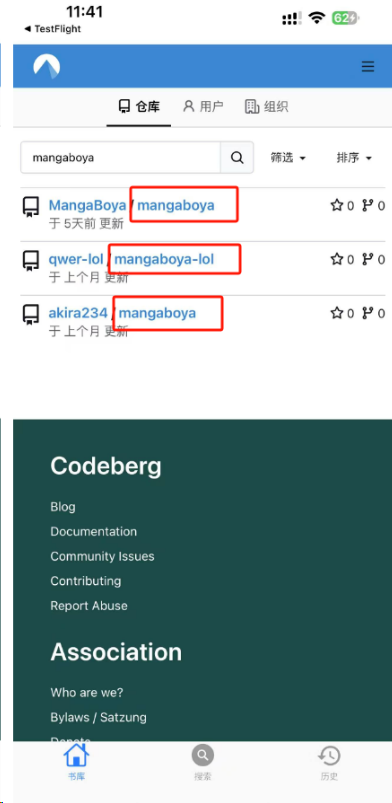392x803 pixels.
Task: Open the Report Abuse footer link
Action: 89,605
